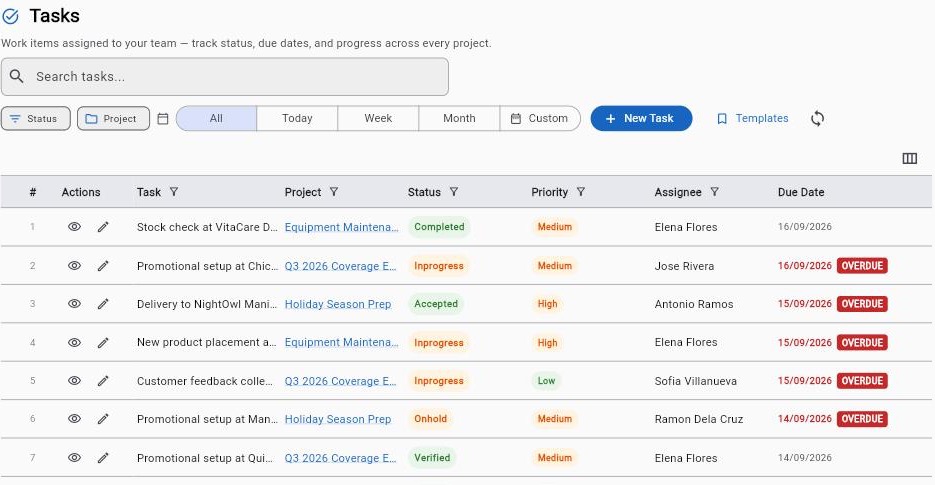Edit the Promotional setup at Qui task

(x=103, y=458)
